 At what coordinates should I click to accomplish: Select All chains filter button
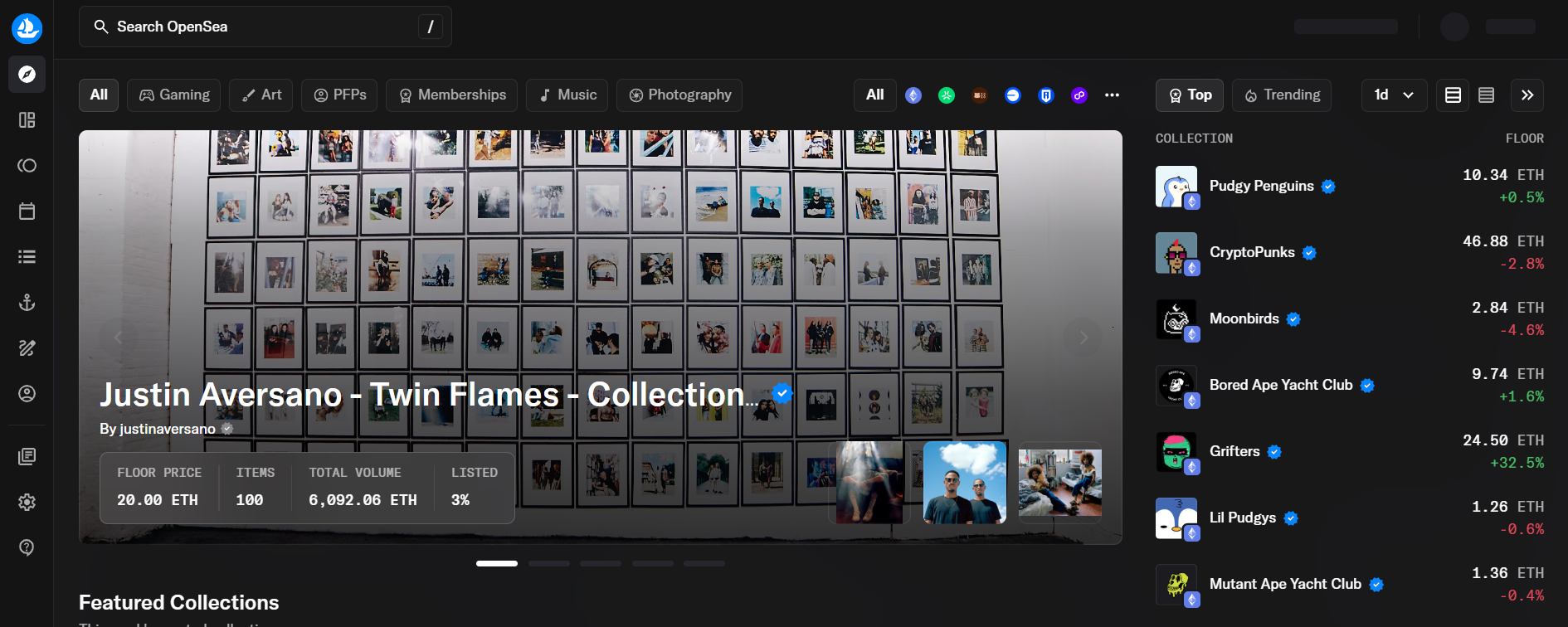874,95
